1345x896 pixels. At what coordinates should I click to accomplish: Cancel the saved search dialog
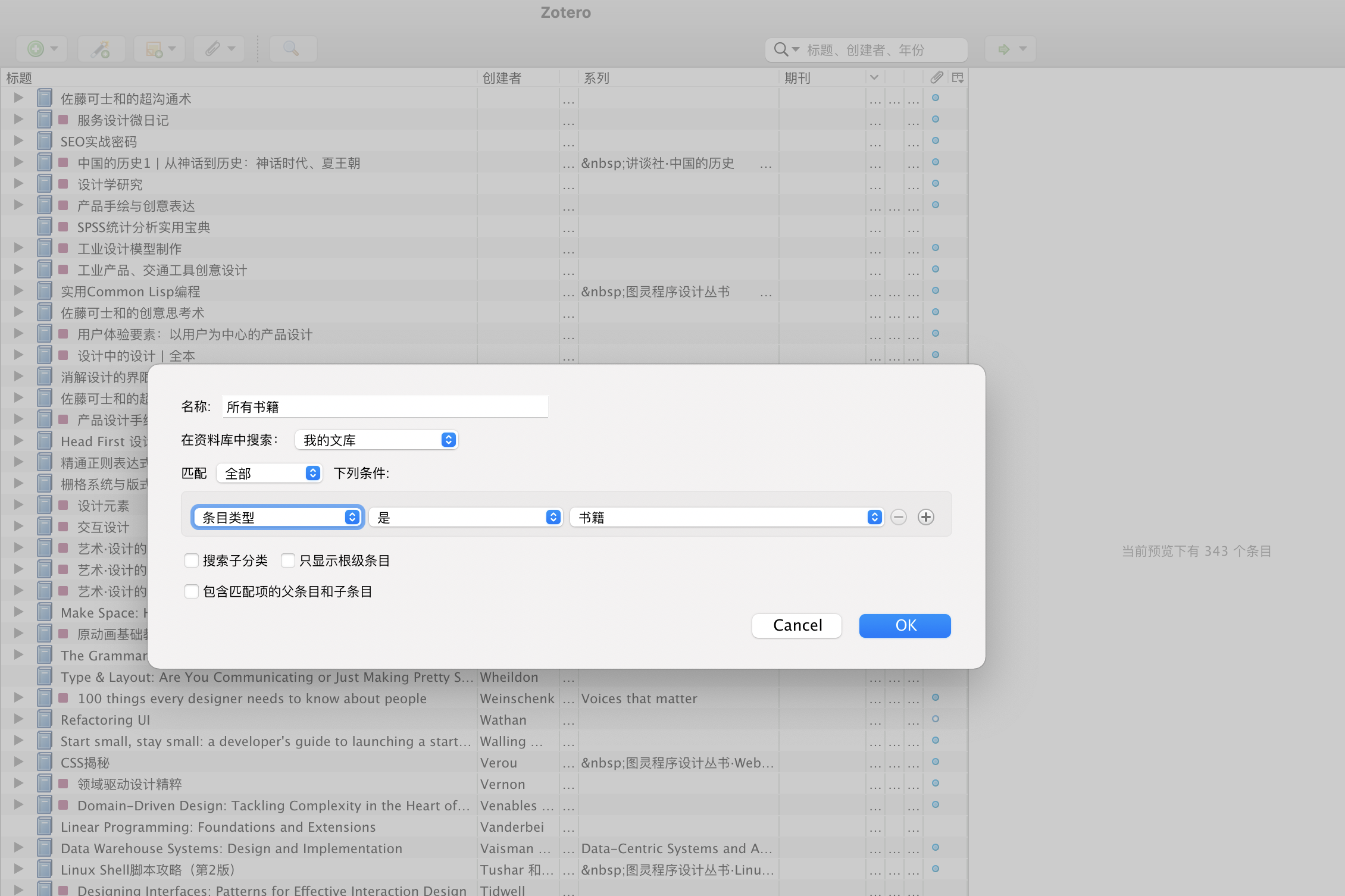pos(796,625)
